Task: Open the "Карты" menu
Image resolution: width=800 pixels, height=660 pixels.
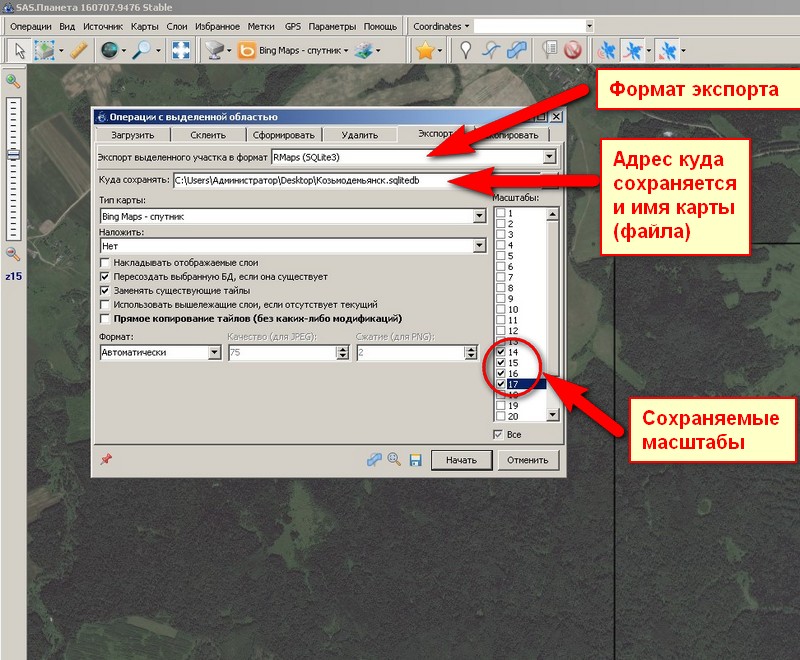Action: pos(144,25)
